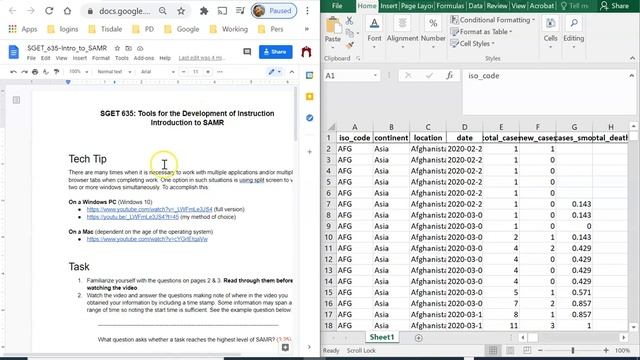Open Google Calendar side panel icon
Viewport: 640px width, 360px height.
click(x=309, y=76)
